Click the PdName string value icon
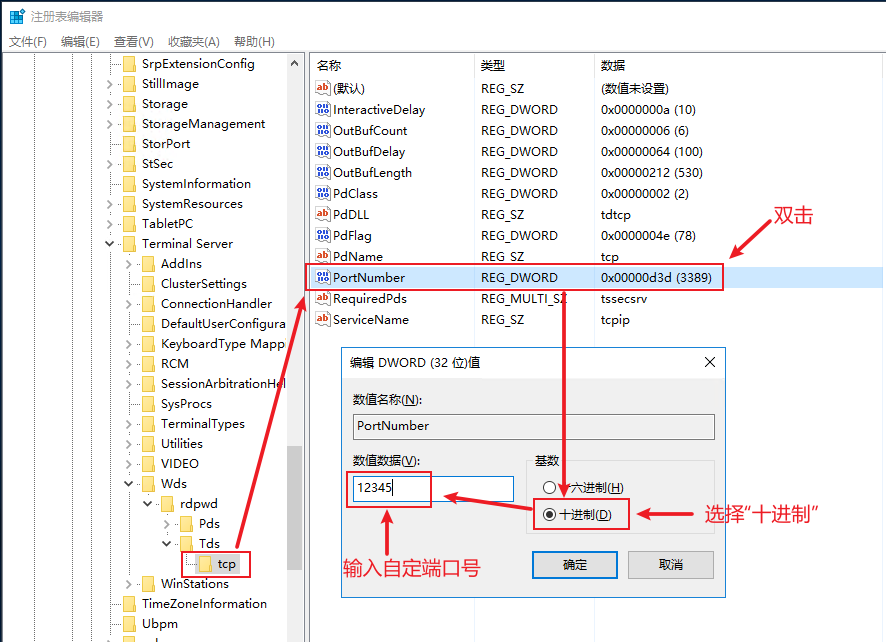Image resolution: width=886 pixels, height=642 pixels. coord(323,255)
